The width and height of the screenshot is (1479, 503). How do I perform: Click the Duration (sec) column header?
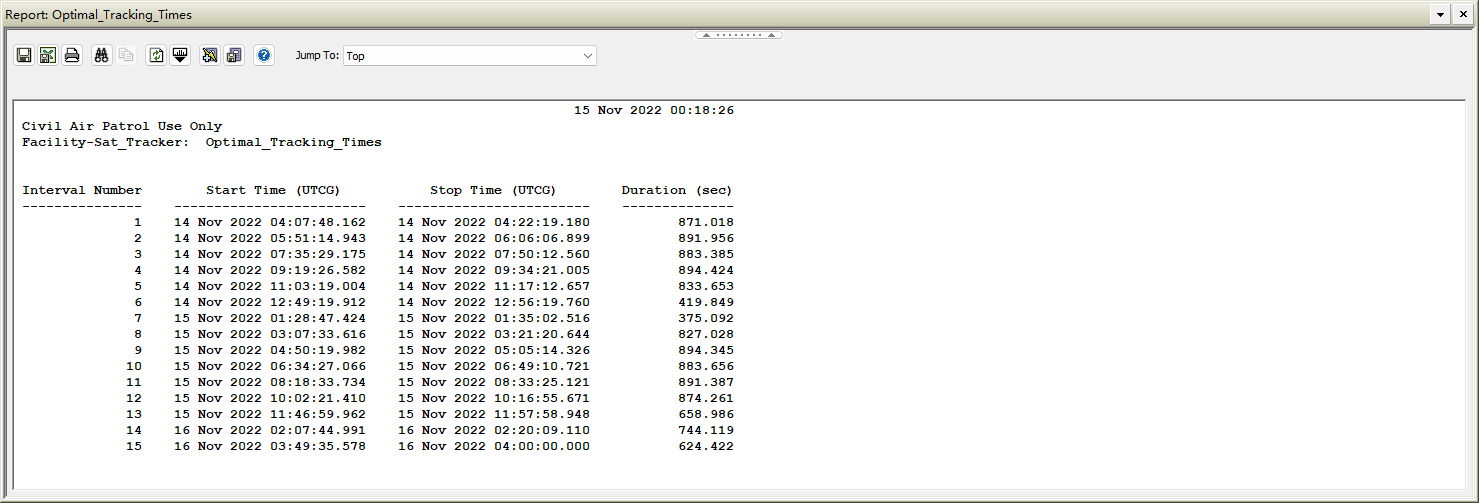(677, 190)
